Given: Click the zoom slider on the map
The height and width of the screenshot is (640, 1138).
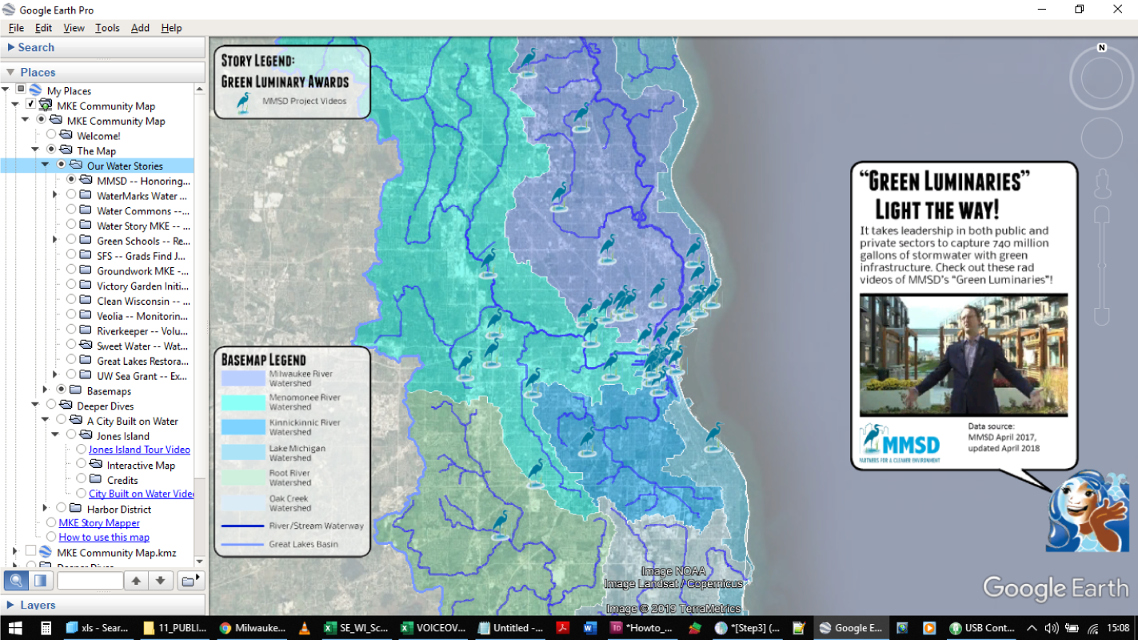Looking at the screenshot, I should tap(1102, 266).
